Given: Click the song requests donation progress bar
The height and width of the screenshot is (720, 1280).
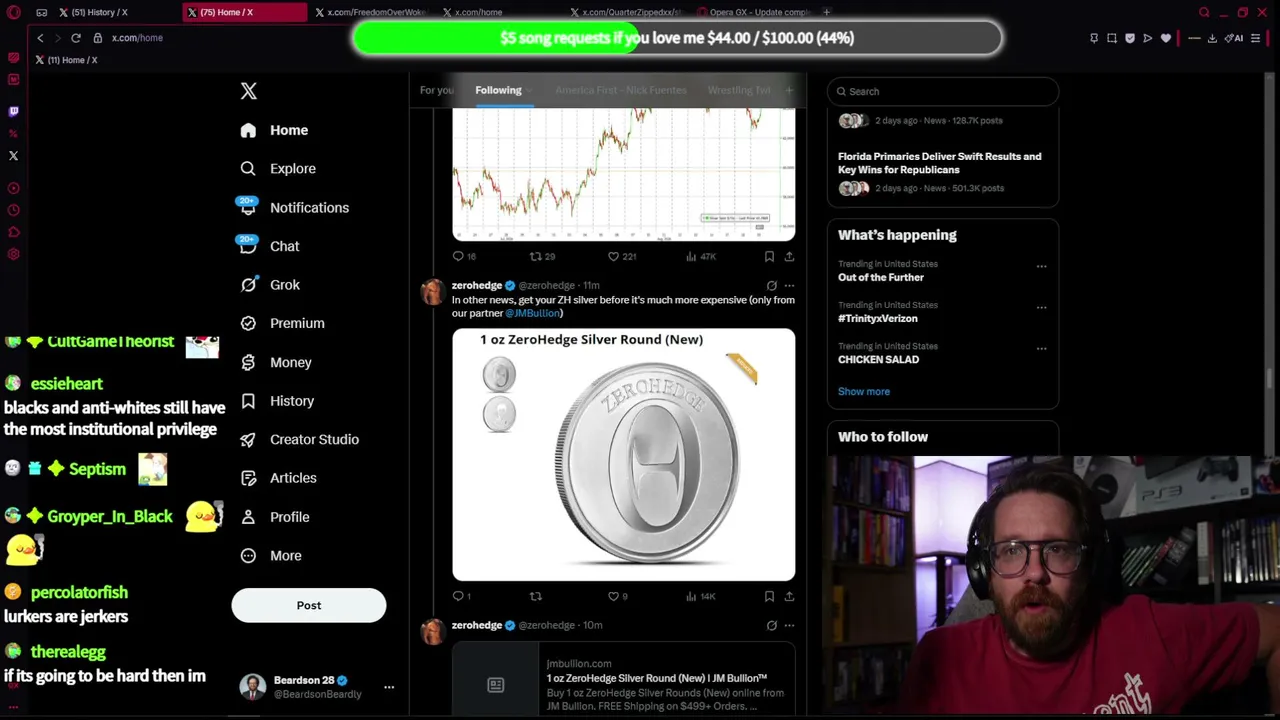Looking at the screenshot, I should (677, 38).
